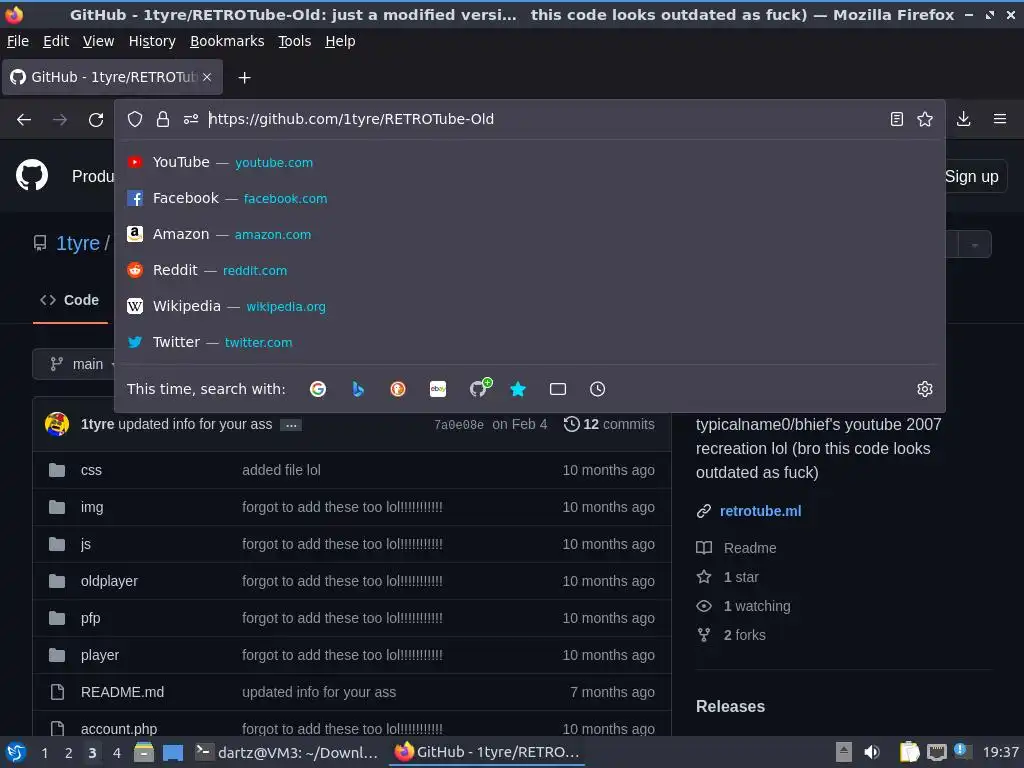Open the Firefox hamburger menu
Image resolution: width=1024 pixels, height=768 pixels.
[x=999, y=119]
